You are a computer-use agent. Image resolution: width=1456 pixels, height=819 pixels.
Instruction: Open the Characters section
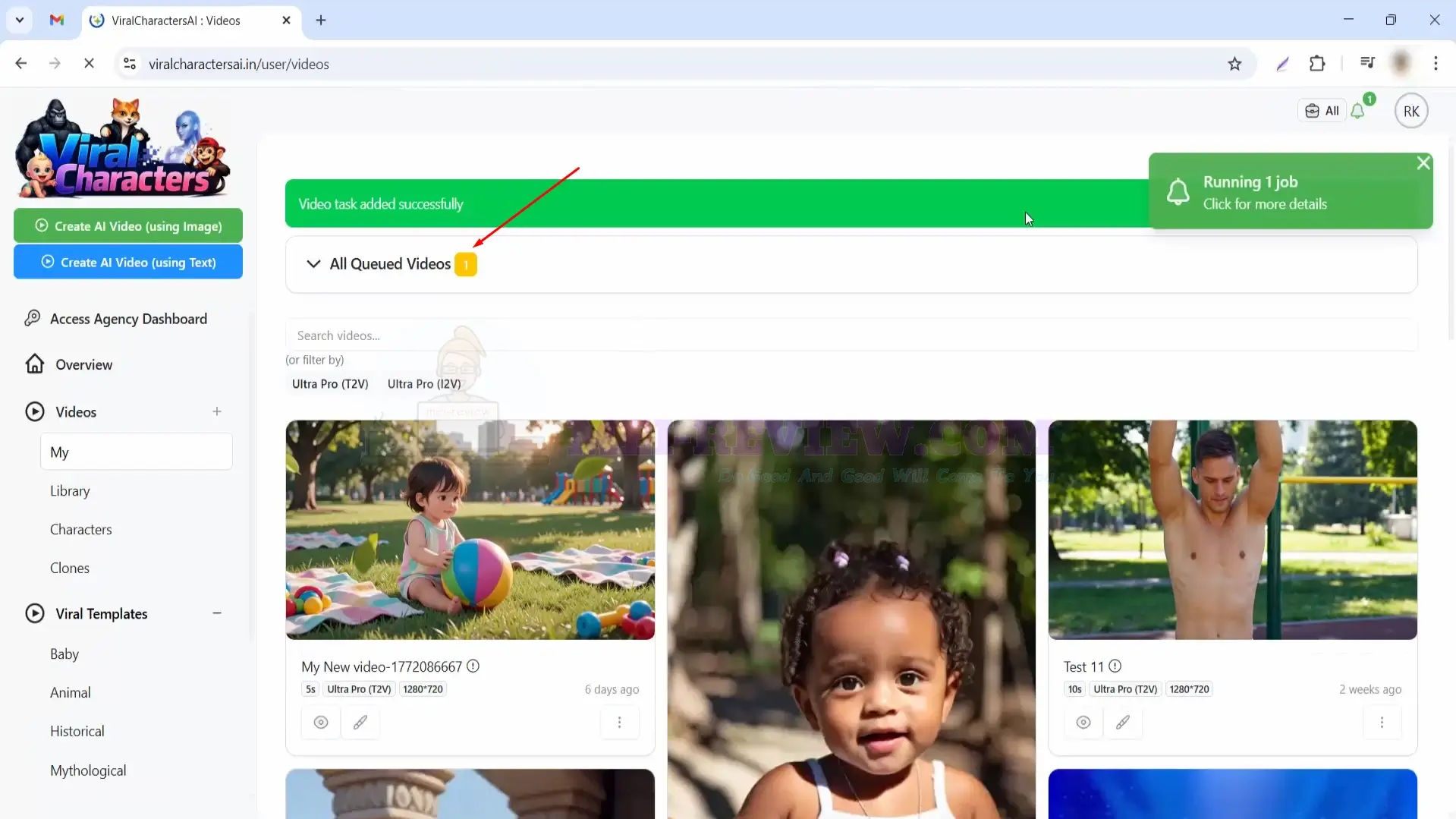pos(81,529)
